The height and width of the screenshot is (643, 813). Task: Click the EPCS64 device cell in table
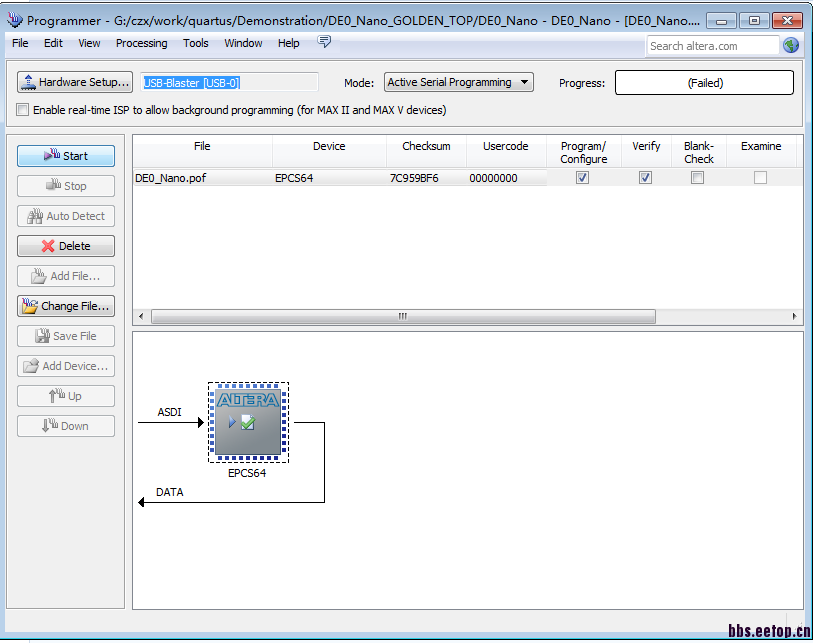click(x=329, y=178)
